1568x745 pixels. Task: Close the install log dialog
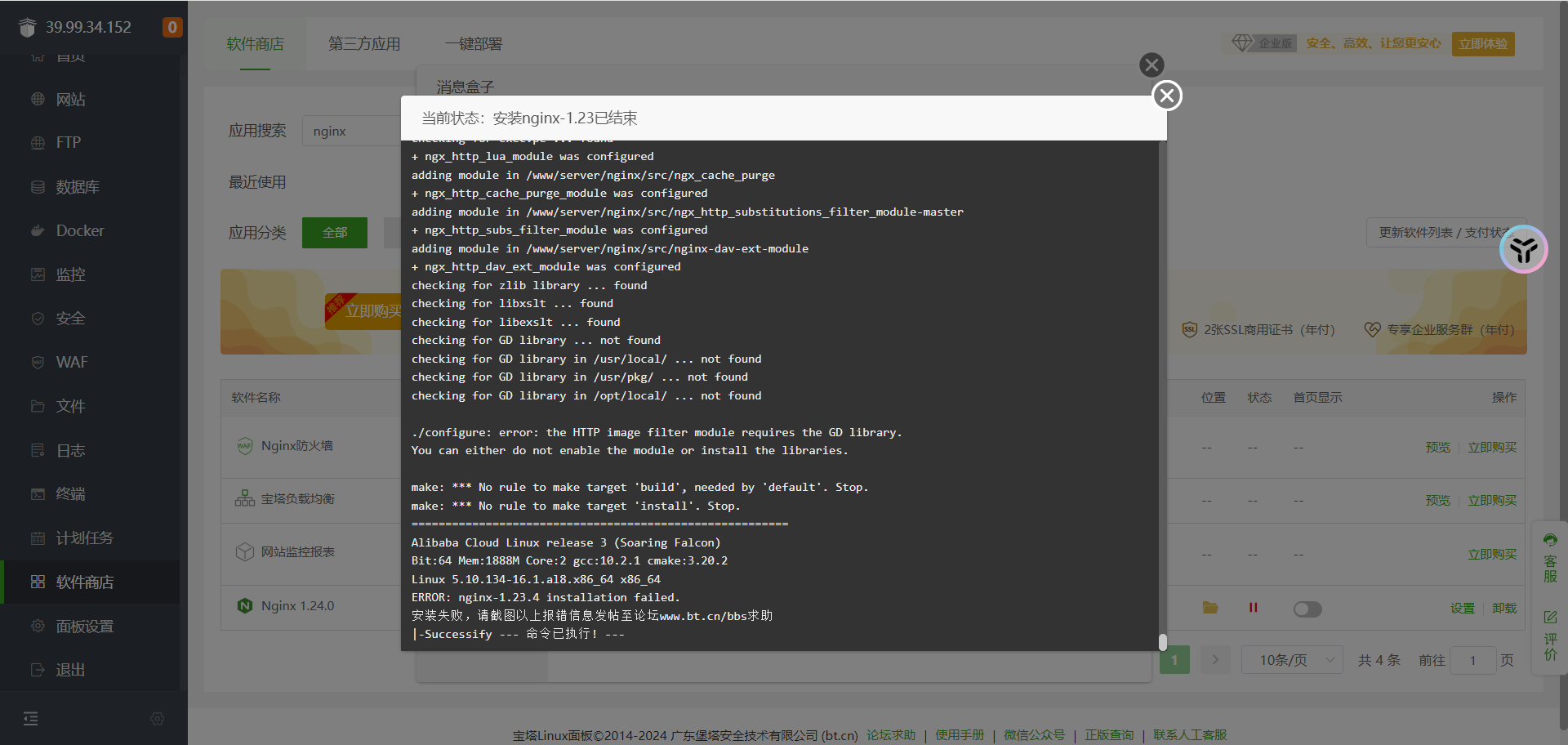click(1167, 96)
